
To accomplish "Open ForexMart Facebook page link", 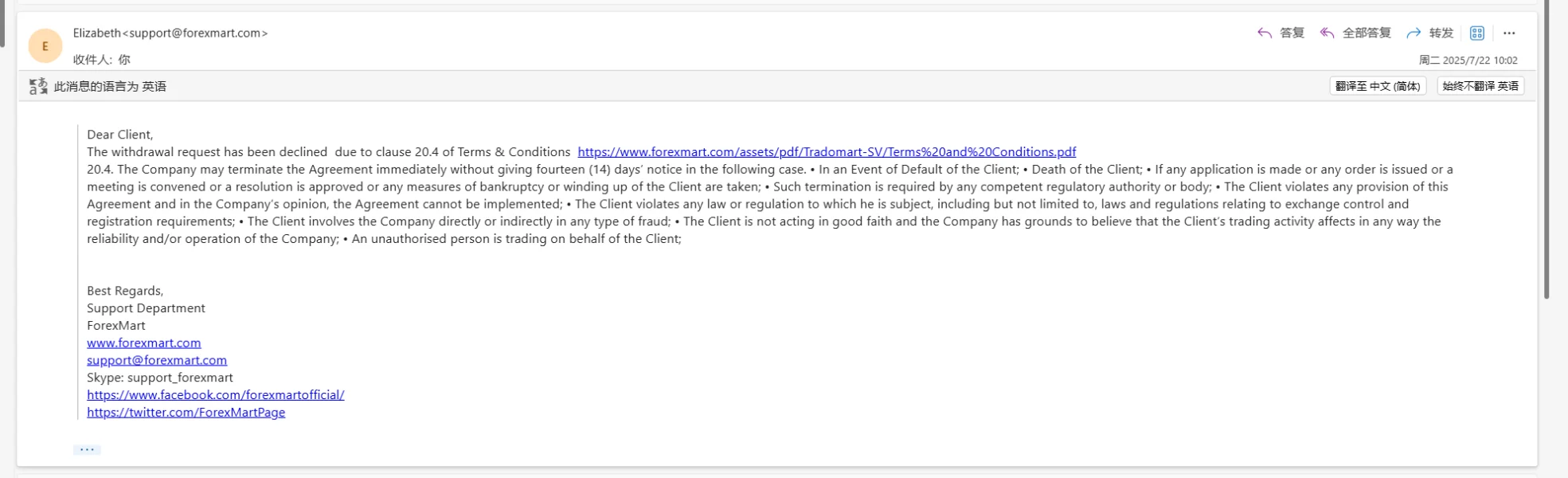I will 216,394.
